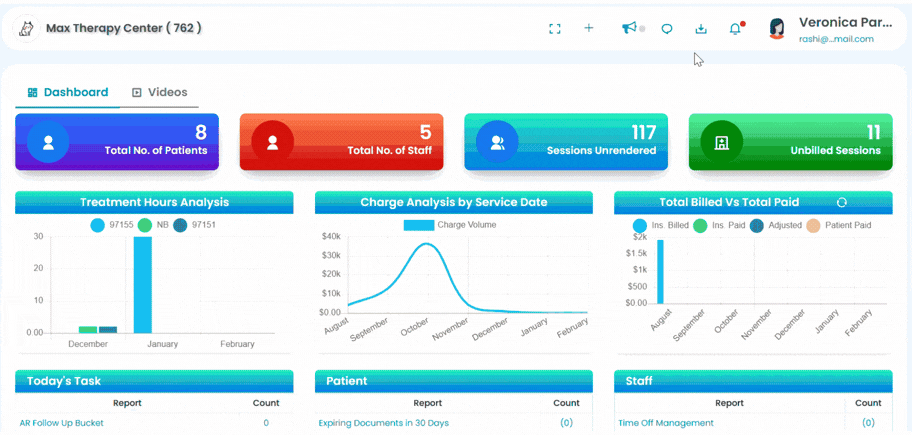
Task: Open the megaphone announcements icon
Action: [629, 28]
